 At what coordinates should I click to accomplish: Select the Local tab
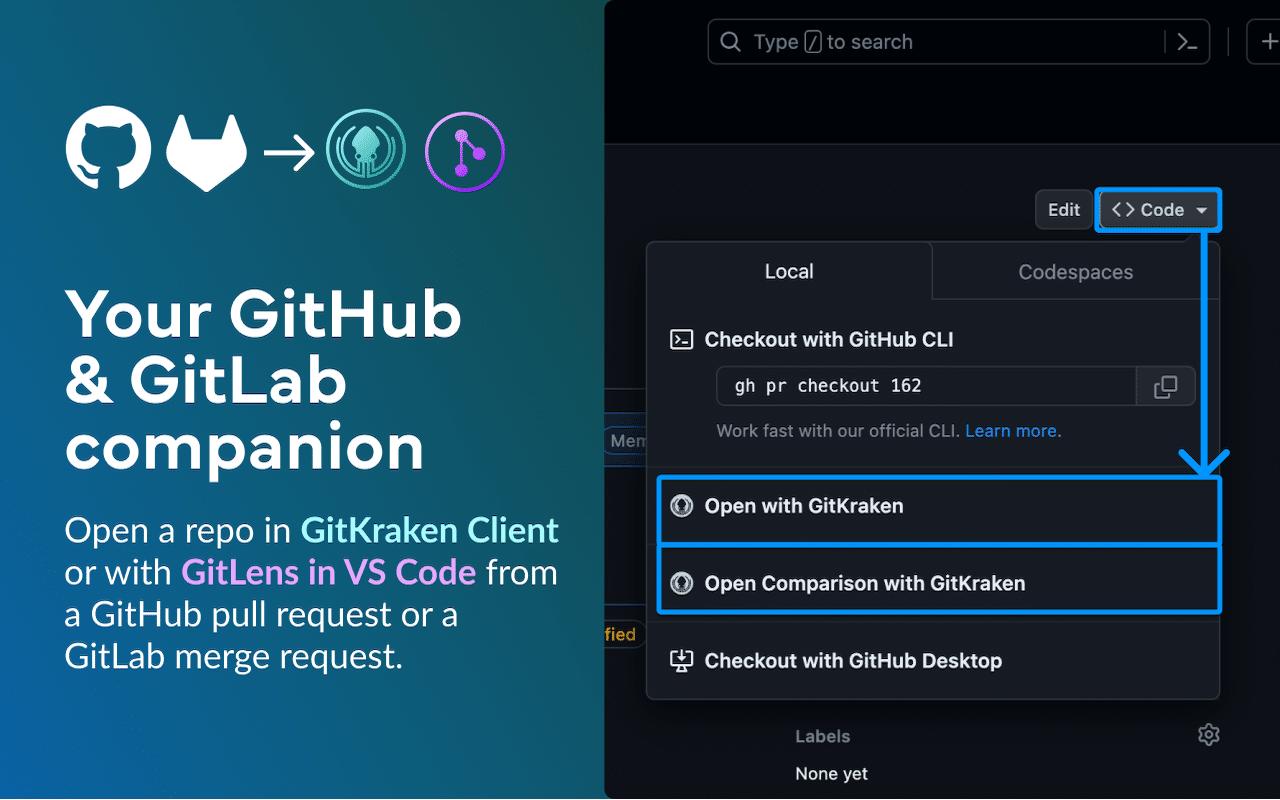pos(789,271)
